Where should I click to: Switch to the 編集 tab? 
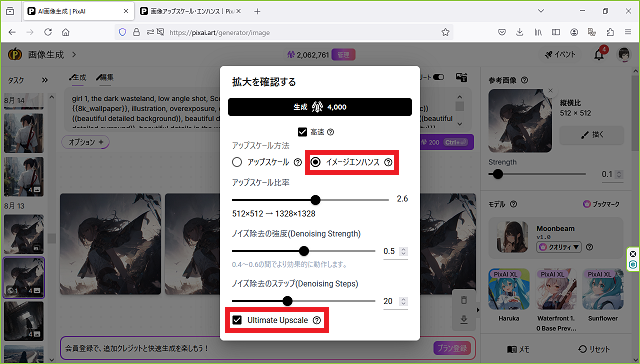coord(105,77)
